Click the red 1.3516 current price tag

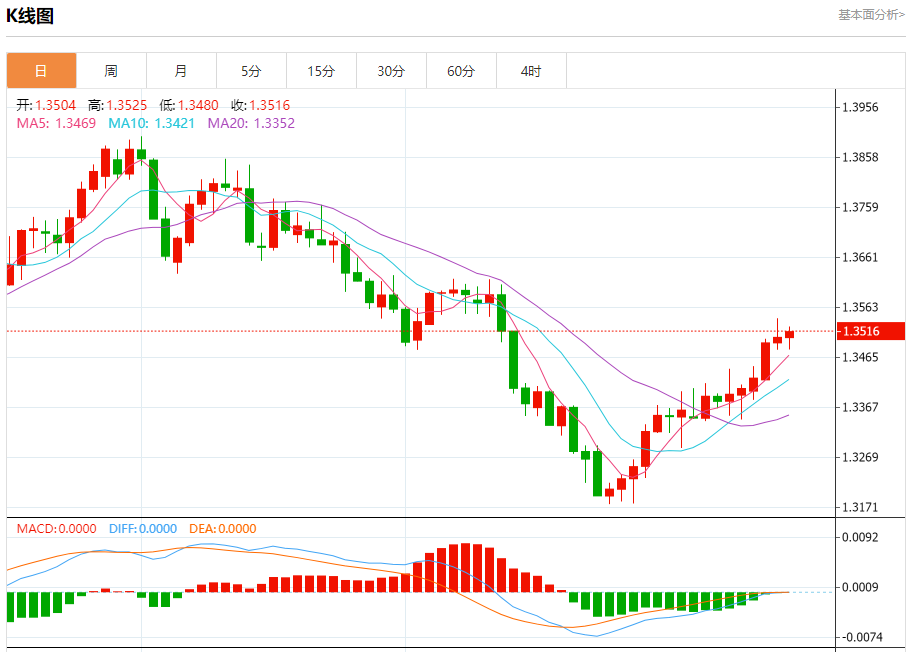click(x=871, y=331)
